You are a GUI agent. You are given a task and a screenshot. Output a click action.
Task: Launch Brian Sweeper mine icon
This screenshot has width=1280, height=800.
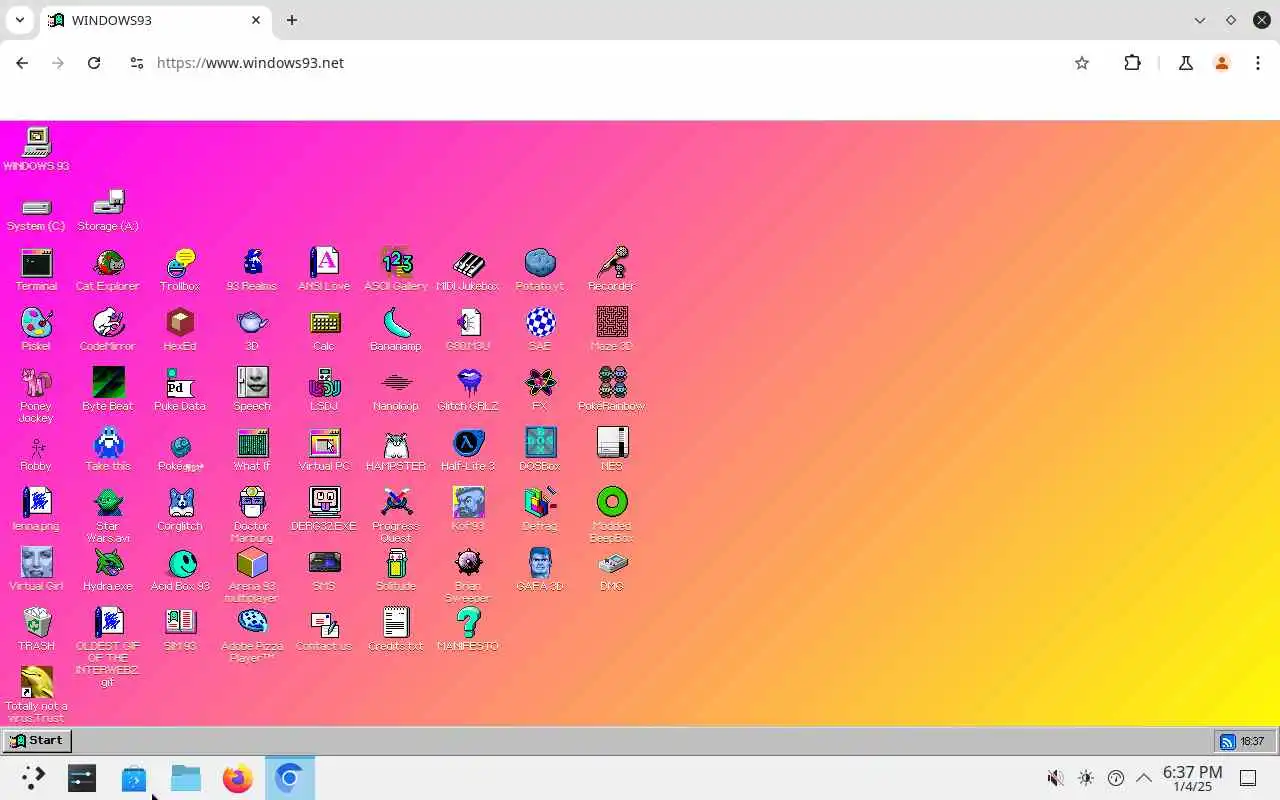[468, 575]
